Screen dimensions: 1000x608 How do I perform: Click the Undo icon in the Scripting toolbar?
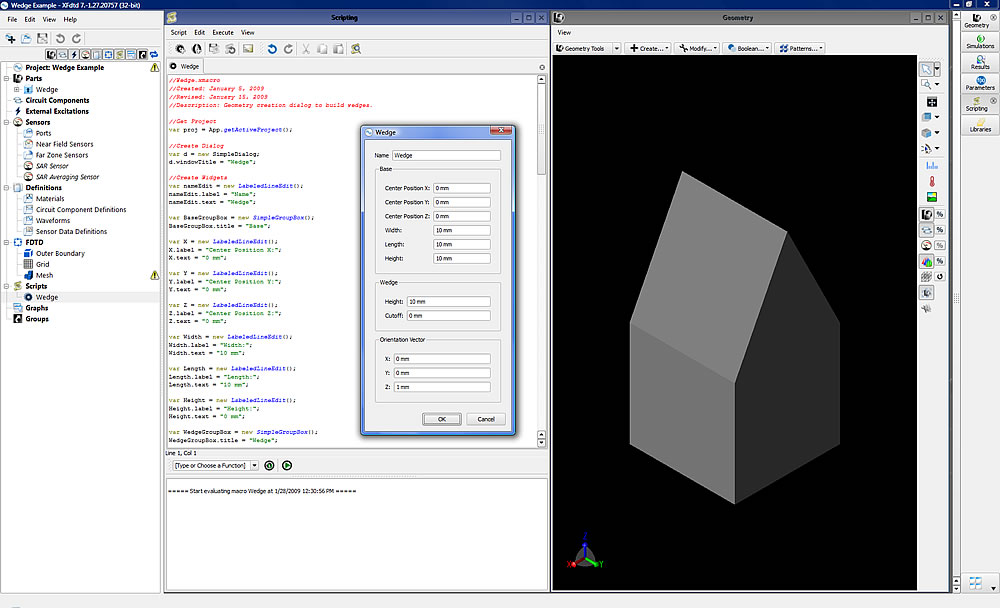tap(272, 48)
